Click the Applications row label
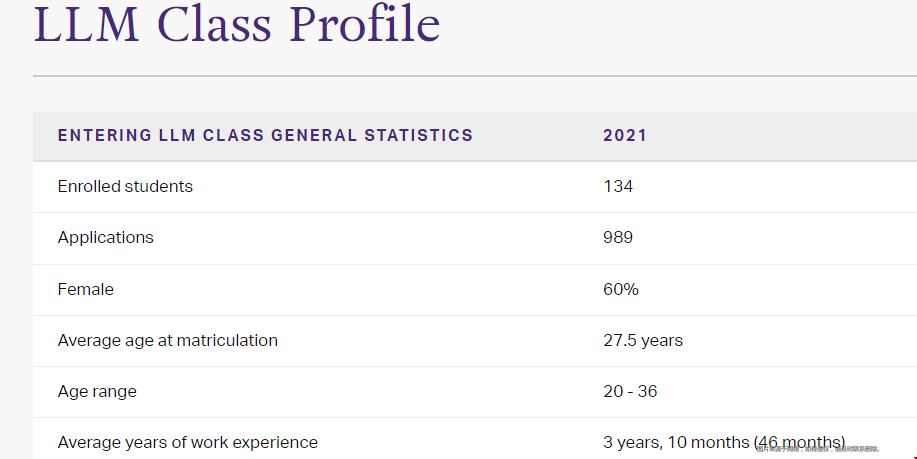 point(106,237)
